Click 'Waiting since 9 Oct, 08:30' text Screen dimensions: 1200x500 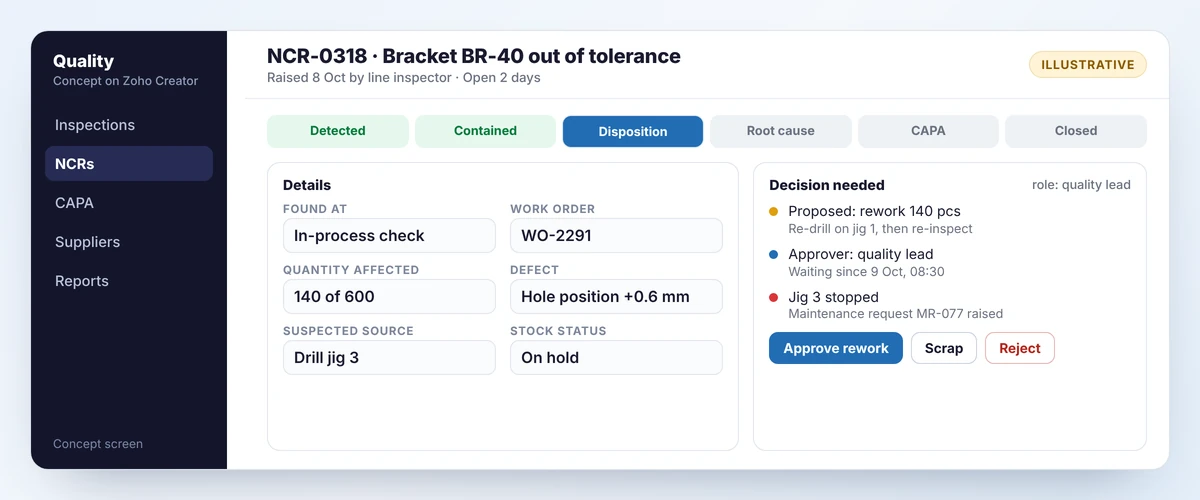[866, 272]
